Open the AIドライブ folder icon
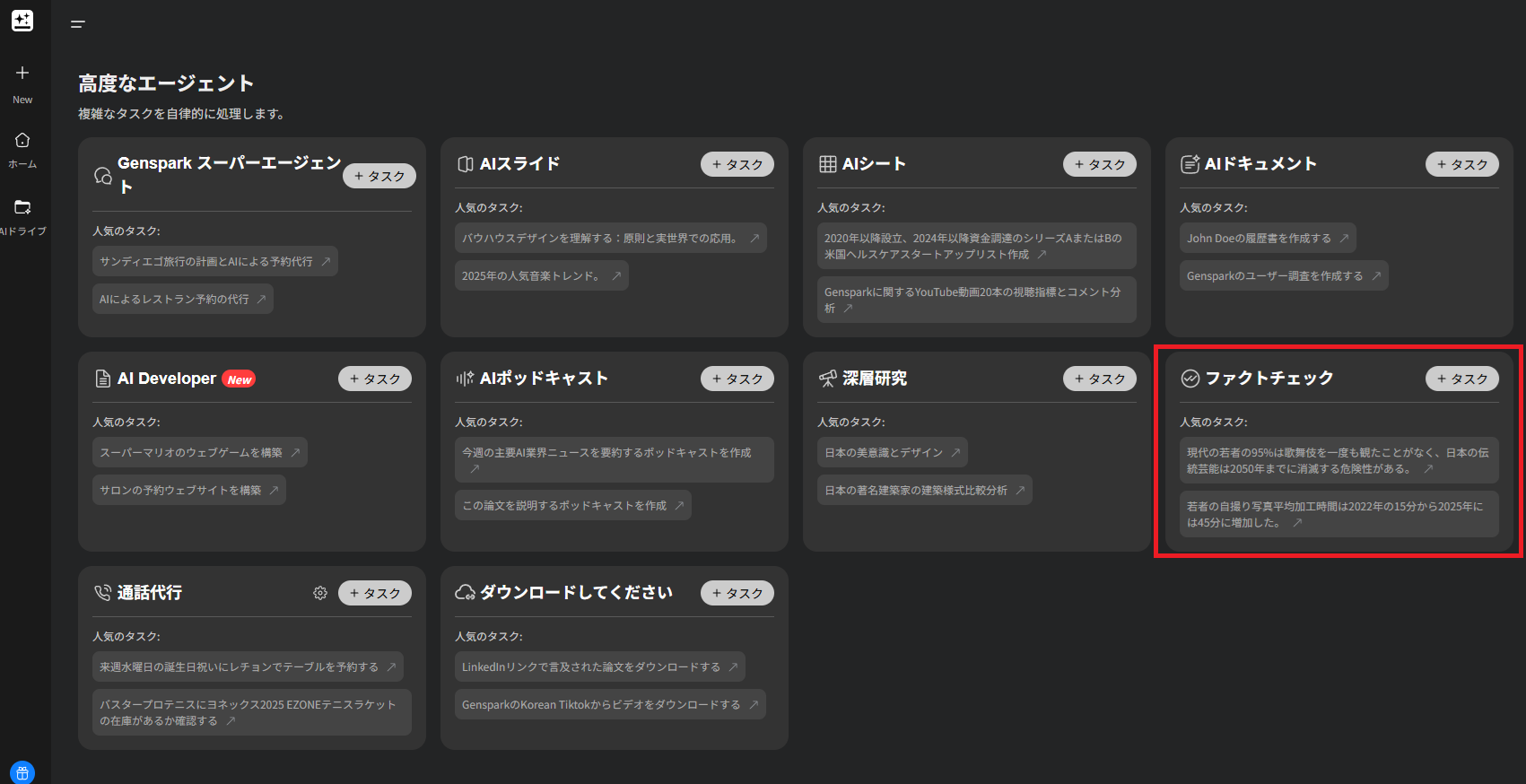 22,207
